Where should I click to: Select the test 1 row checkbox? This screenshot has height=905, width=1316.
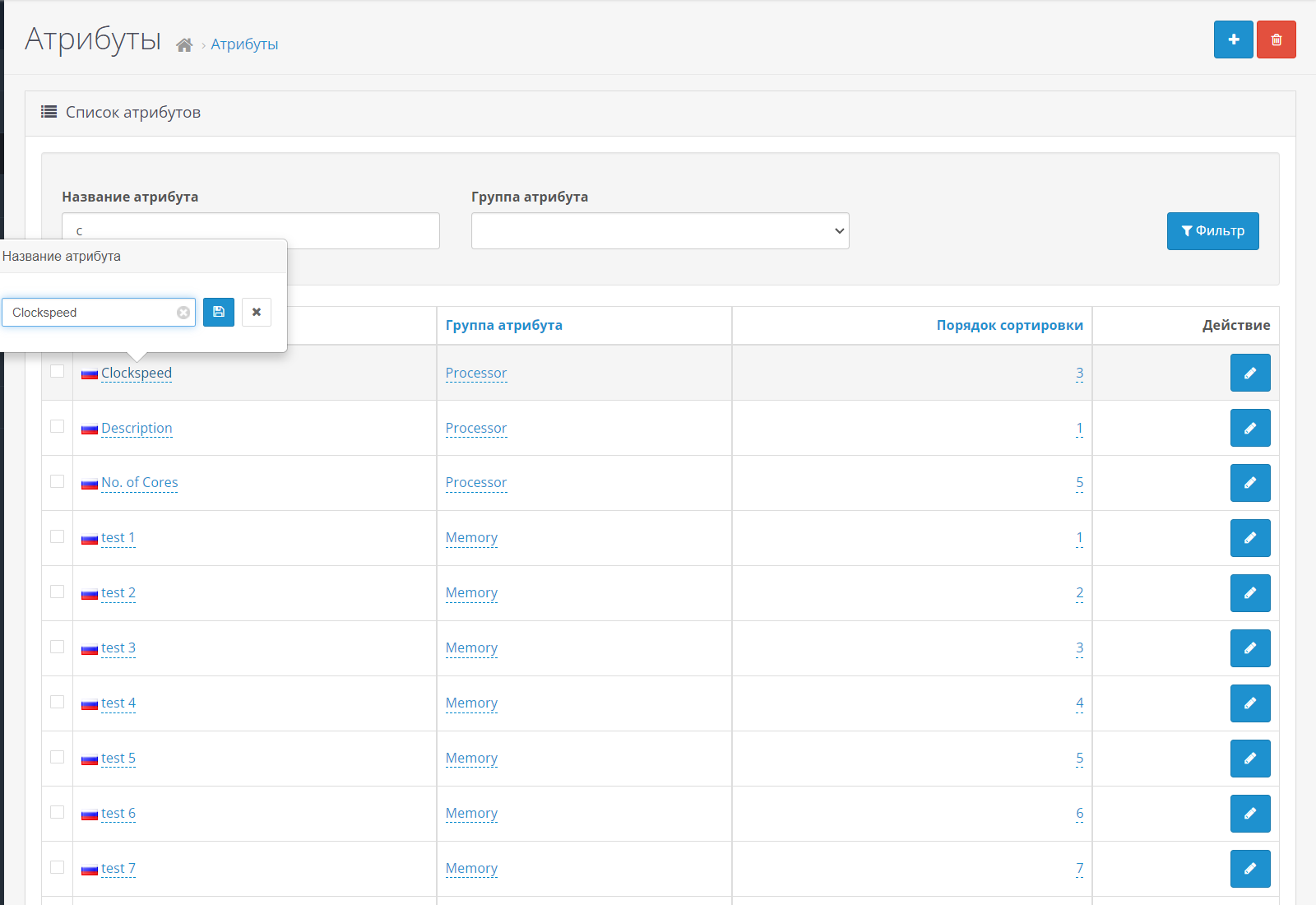(x=57, y=536)
